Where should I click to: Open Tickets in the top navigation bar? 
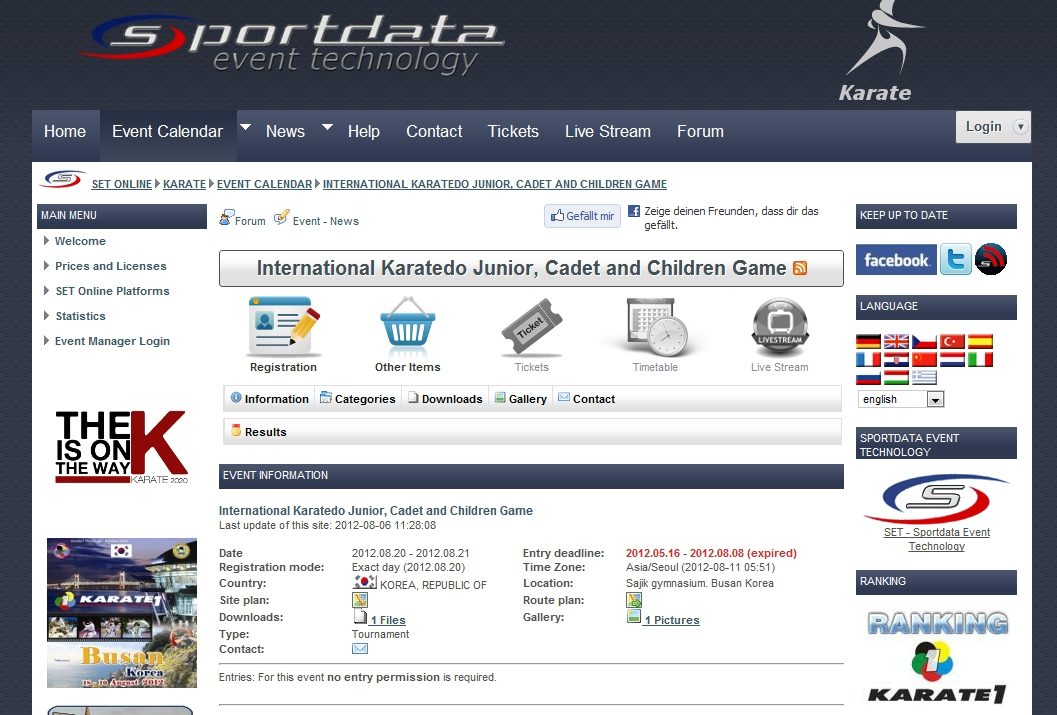point(513,131)
